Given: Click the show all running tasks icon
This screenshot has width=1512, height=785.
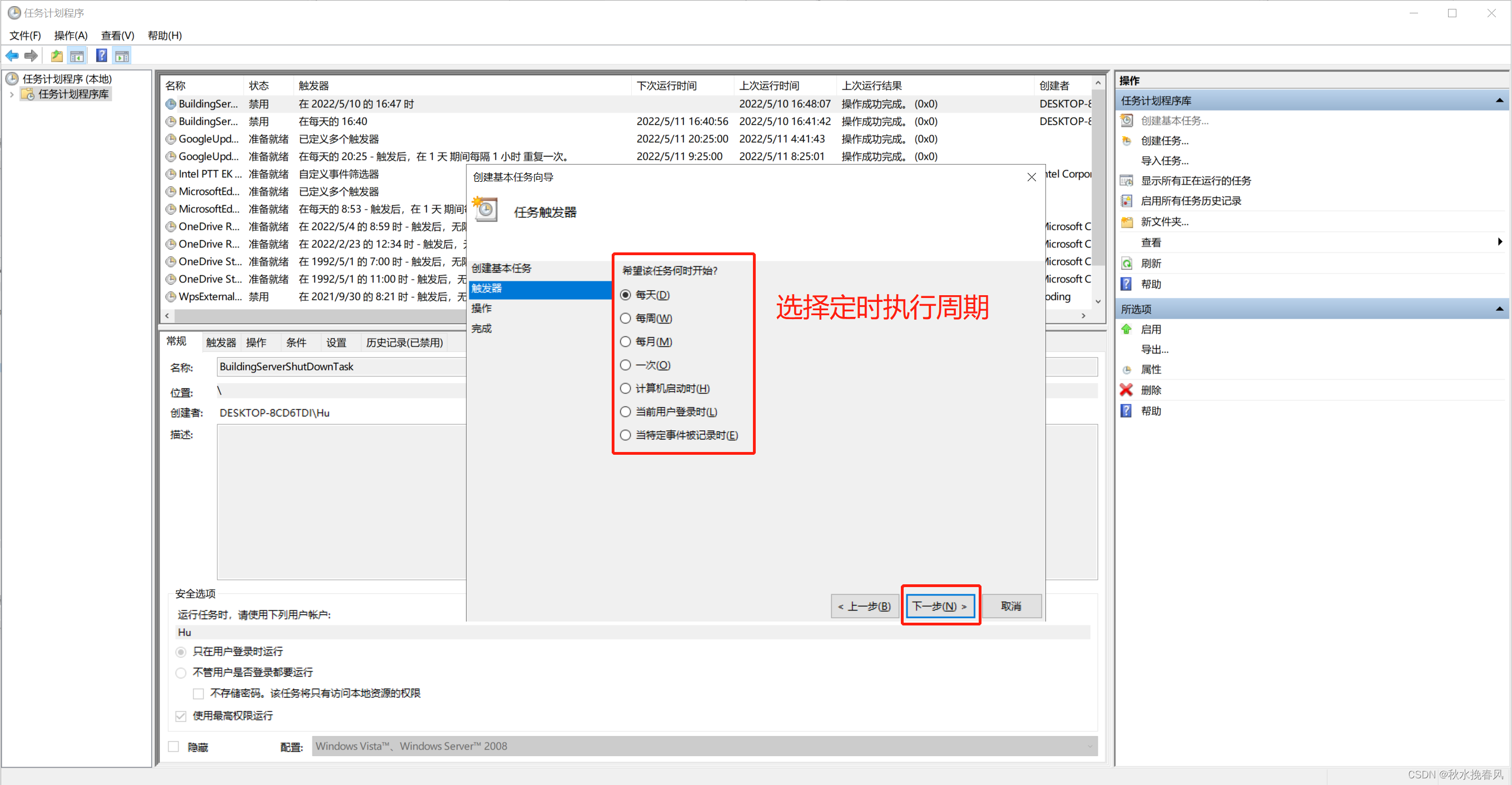Looking at the screenshot, I should click(x=1127, y=181).
